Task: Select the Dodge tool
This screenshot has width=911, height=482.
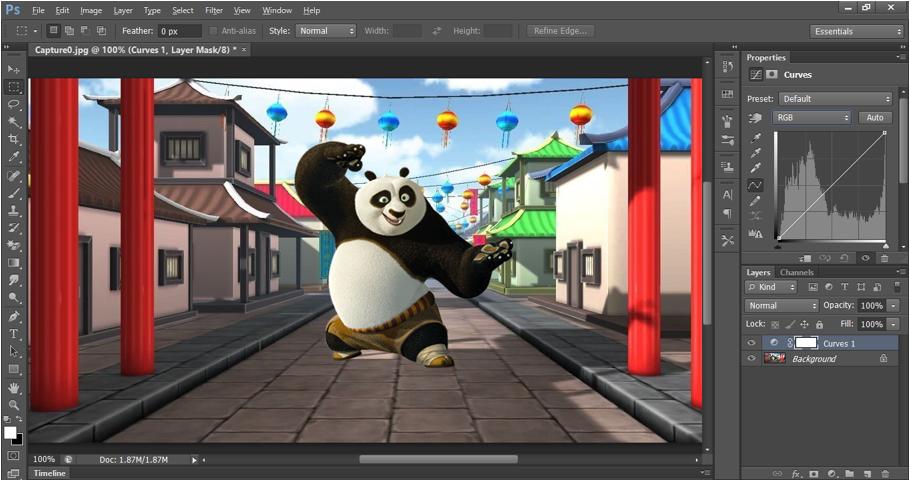Action: pyautogui.click(x=14, y=298)
